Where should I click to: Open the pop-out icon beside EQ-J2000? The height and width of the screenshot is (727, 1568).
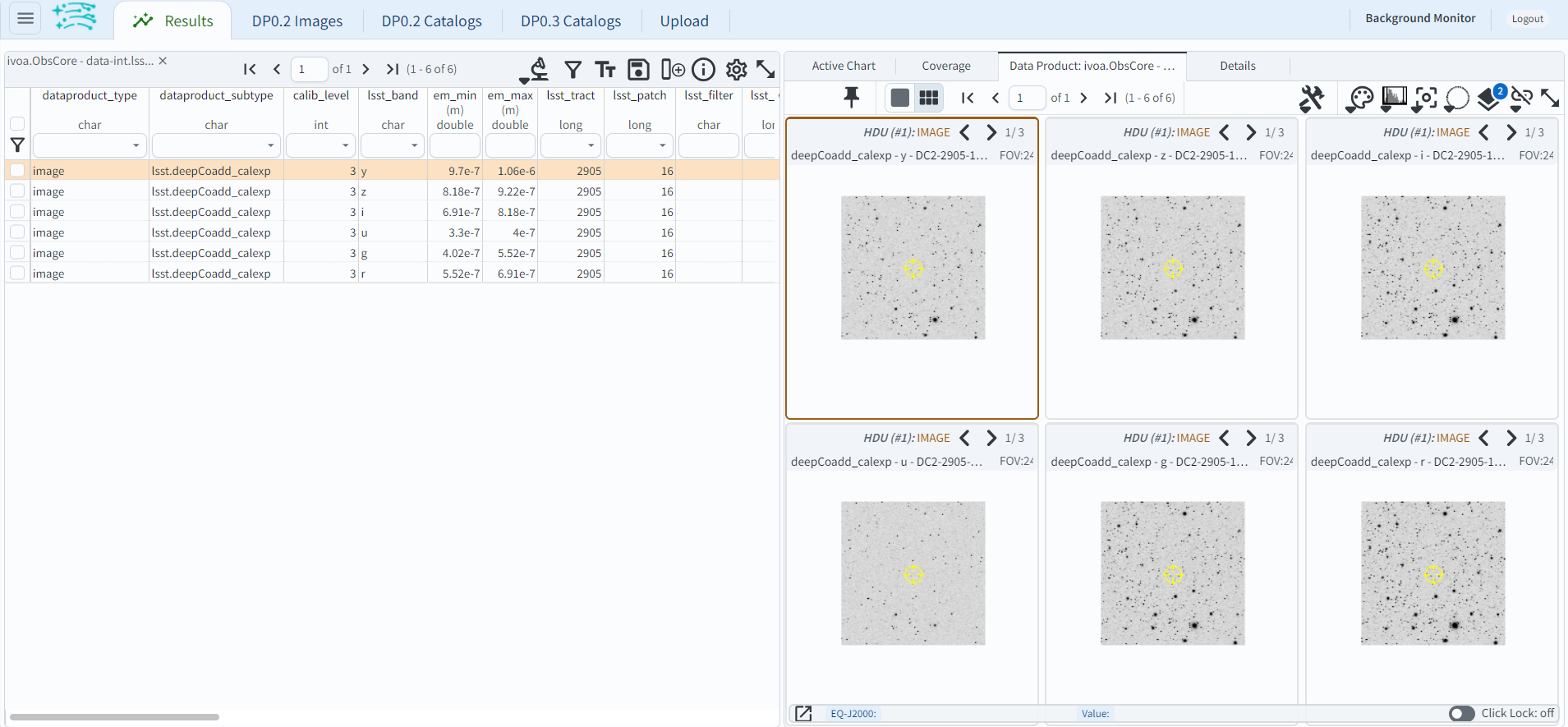(x=803, y=713)
